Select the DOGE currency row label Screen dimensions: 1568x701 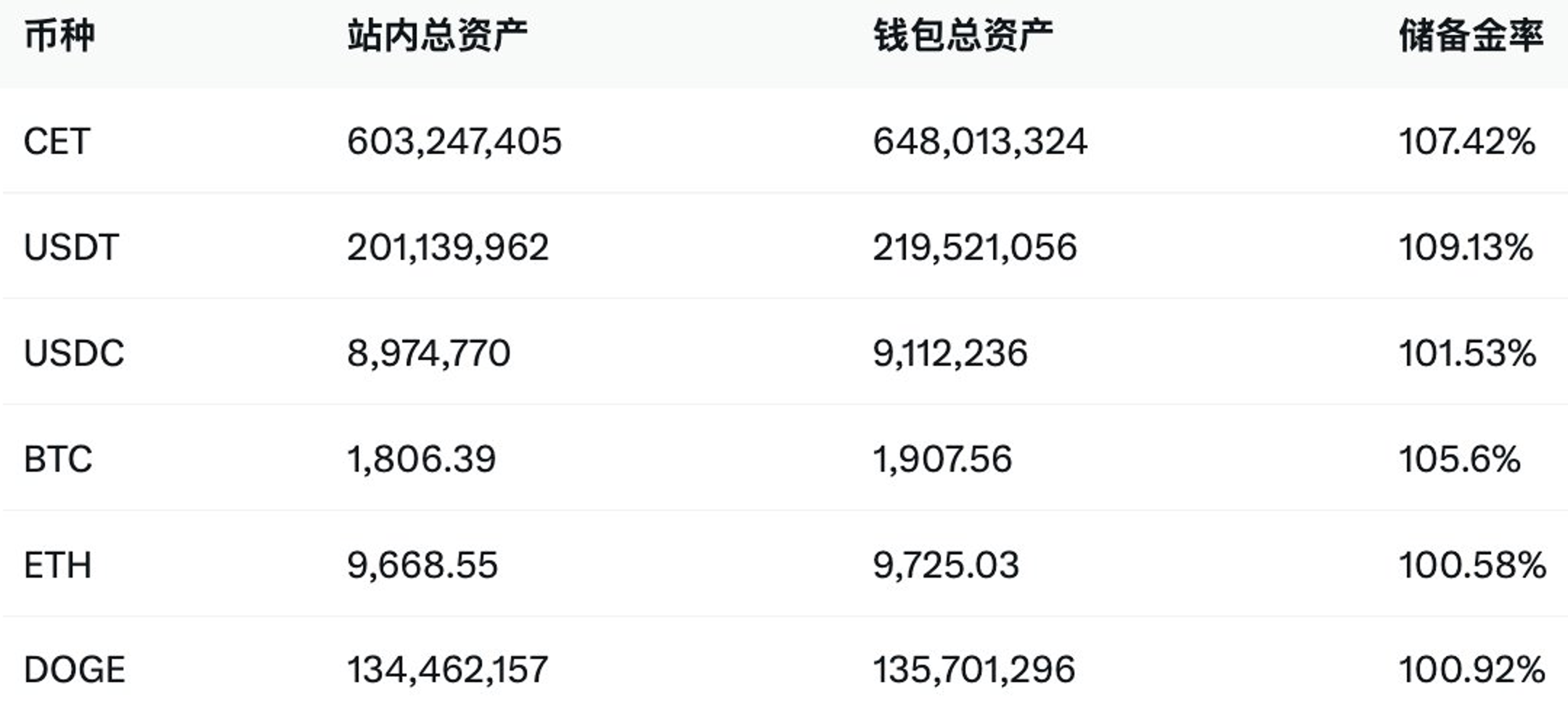pos(75,670)
